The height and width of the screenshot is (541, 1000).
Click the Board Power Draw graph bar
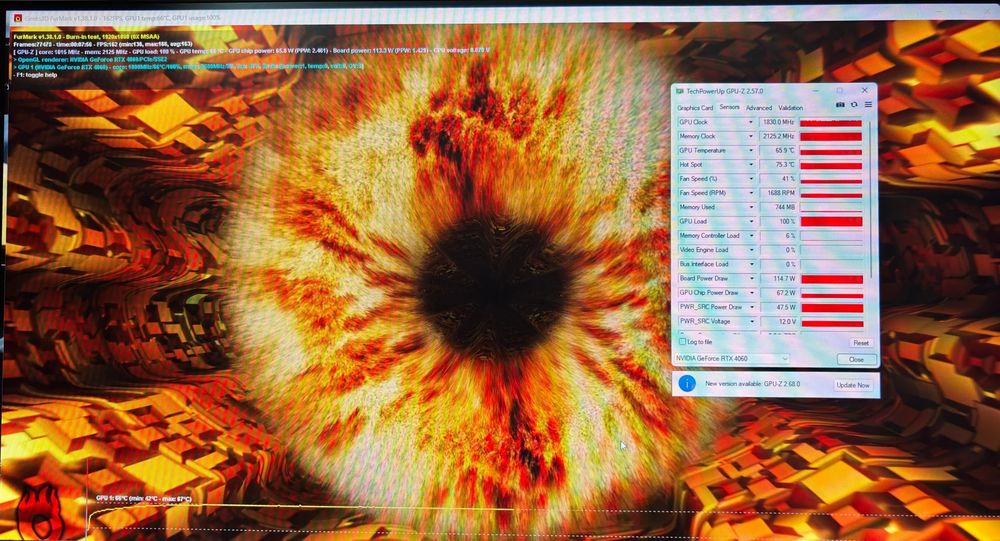tap(832, 279)
